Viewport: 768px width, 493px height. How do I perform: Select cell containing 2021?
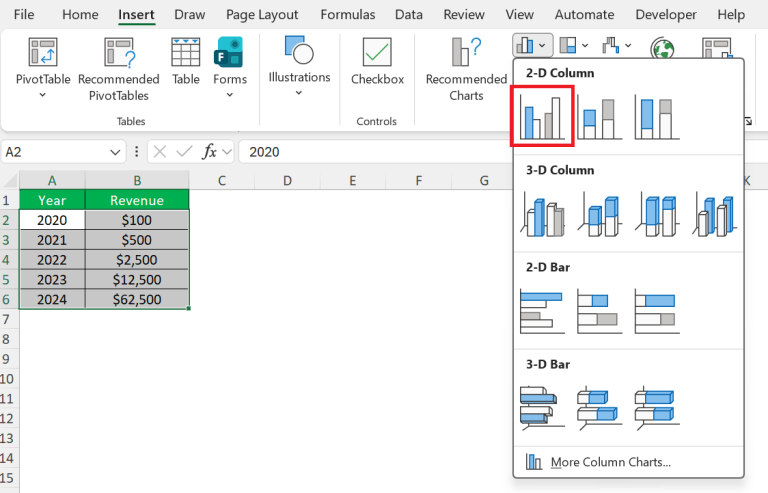[52, 240]
